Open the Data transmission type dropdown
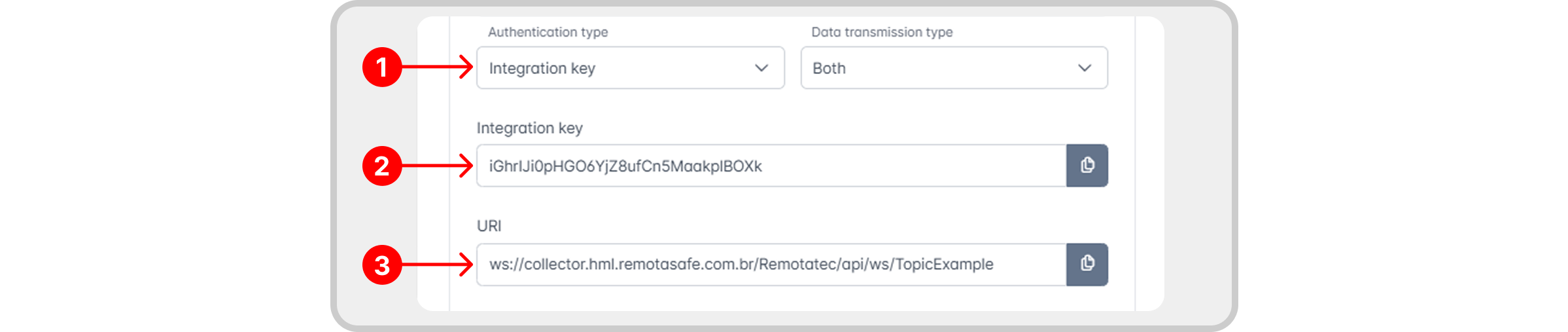The width and height of the screenshot is (1568, 332). click(x=954, y=67)
